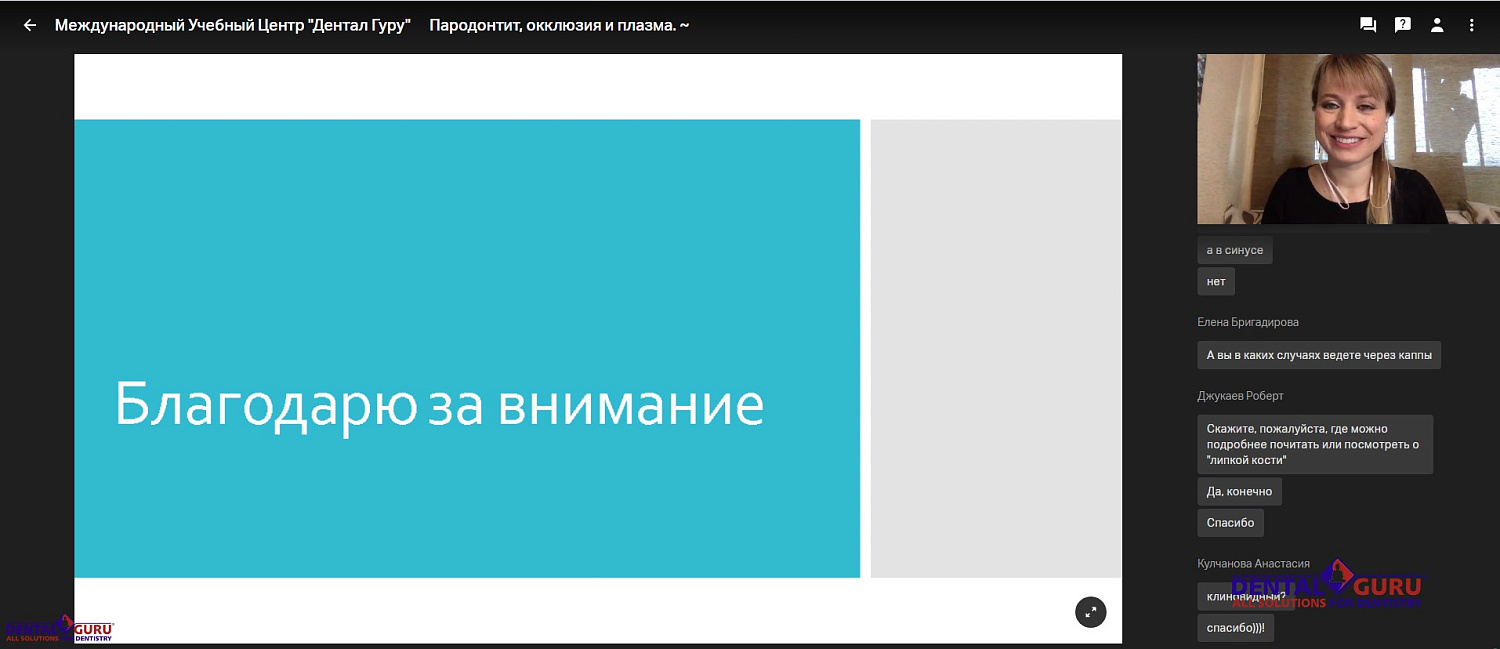Image resolution: width=1500 pixels, height=649 pixels.
Task: Open the chat panel icon
Action: pos(1368,24)
